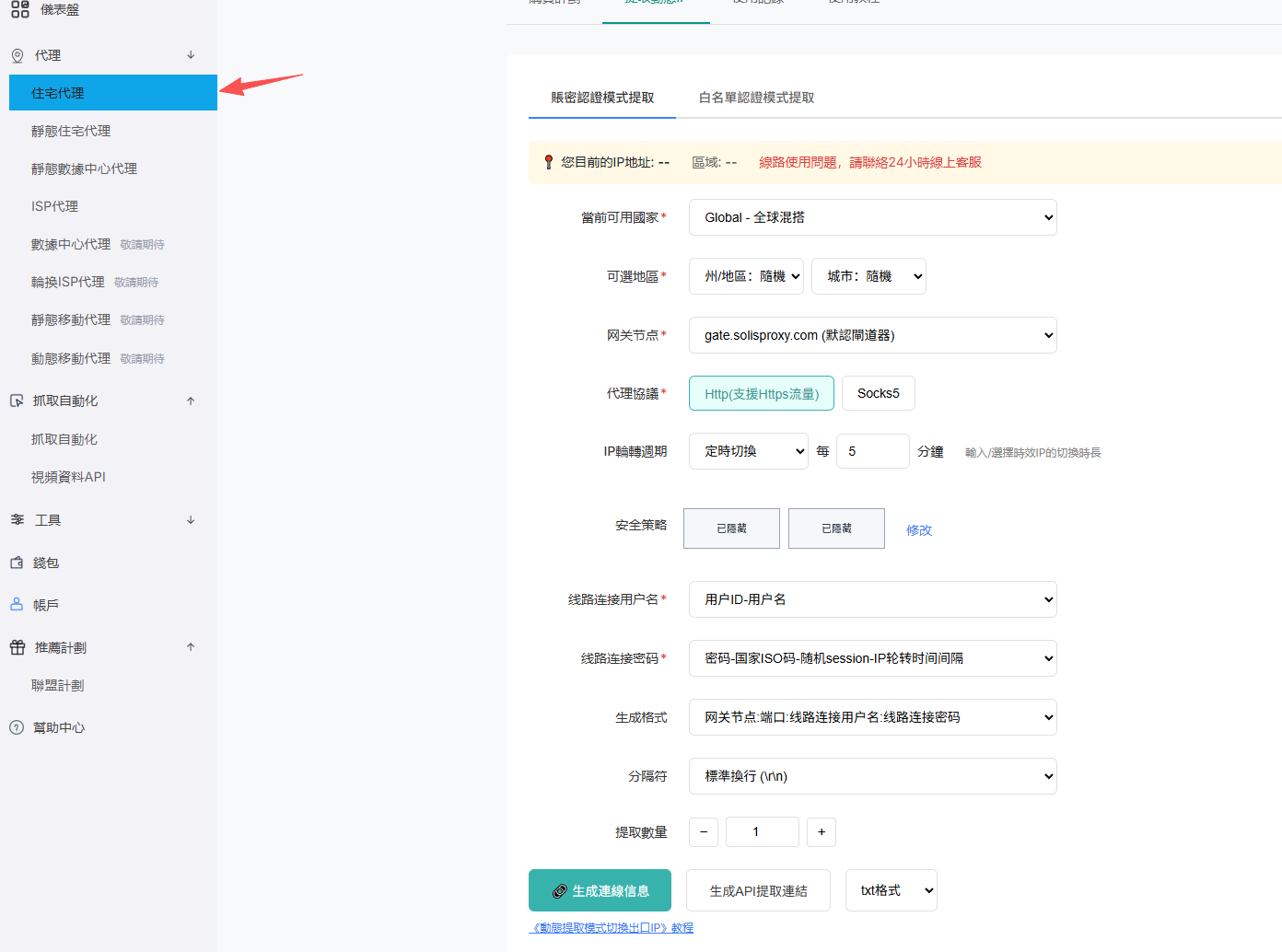Click the 24小時線上客服 contact notice
This screenshot has height=952, width=1282.
click(x=870, y=162)
